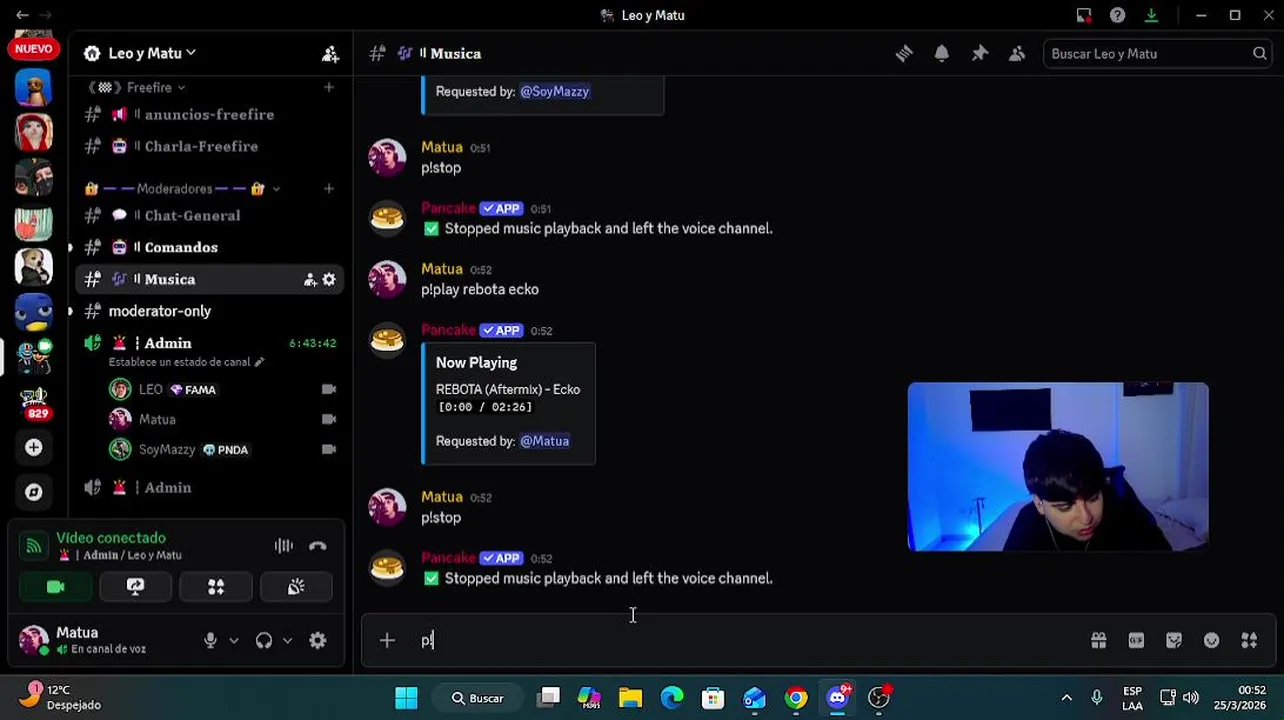1284x720 pixels.
Task: Open headphones output options arrow
Action: tap(288, 641)
